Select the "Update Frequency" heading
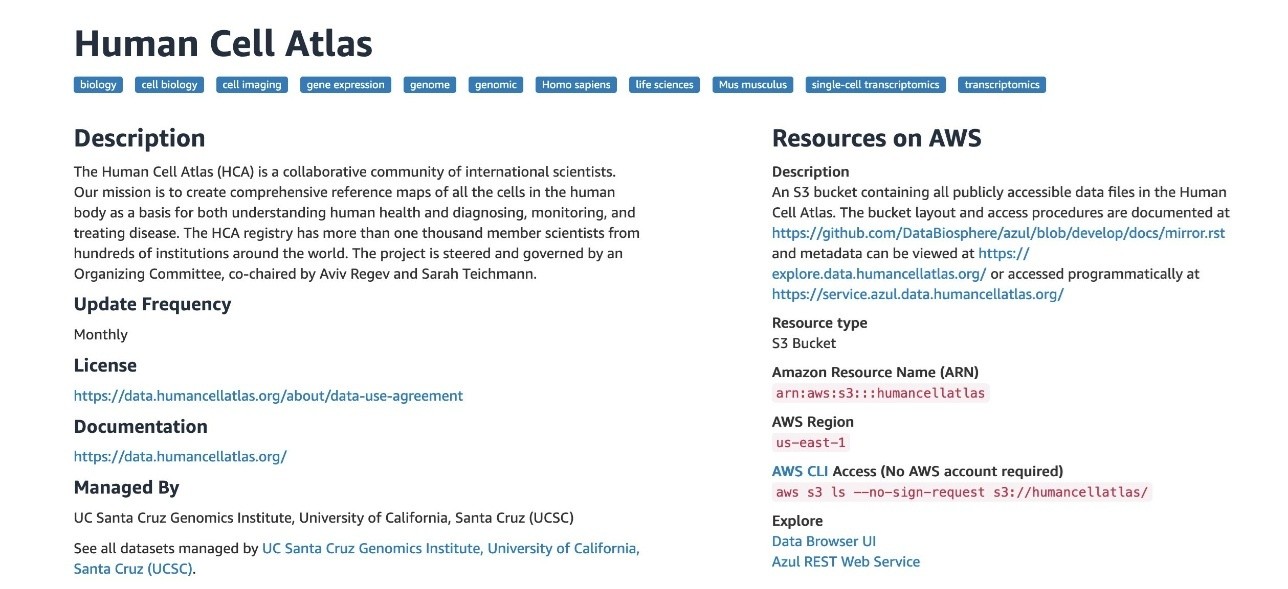Screen dimensions: 1288x589 (152, 304)
